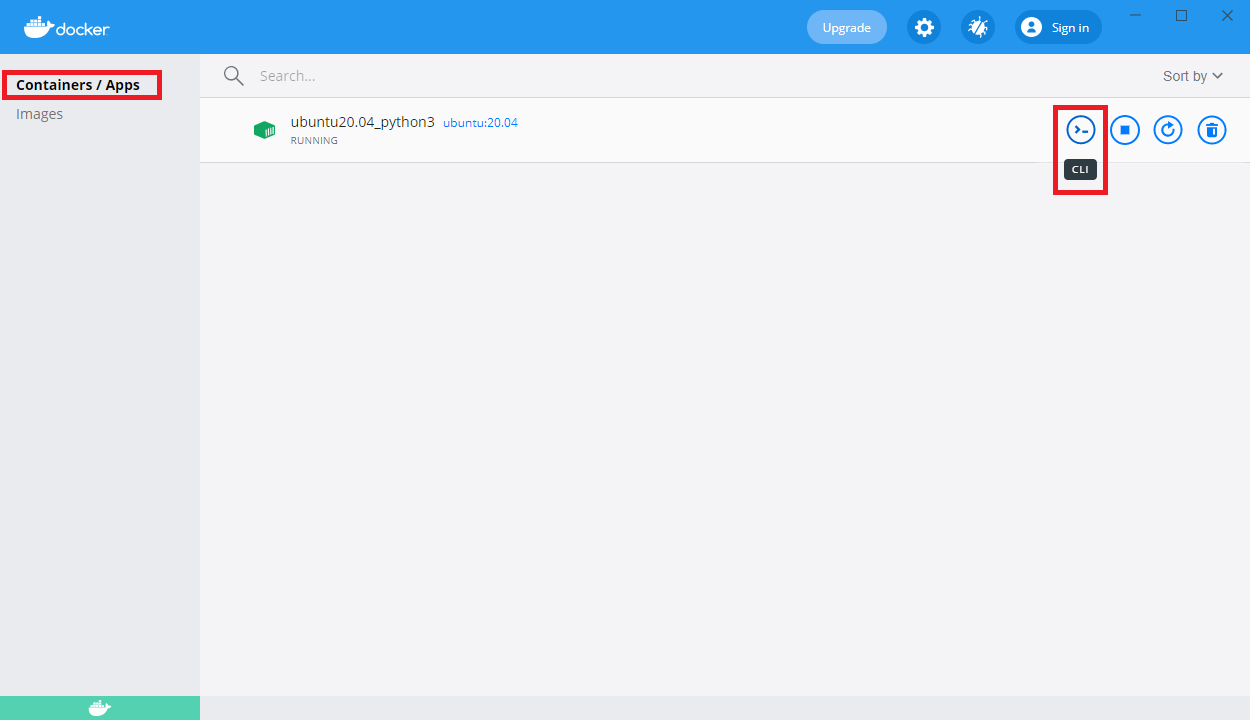Open the troubleshoot bug icon

977,27
